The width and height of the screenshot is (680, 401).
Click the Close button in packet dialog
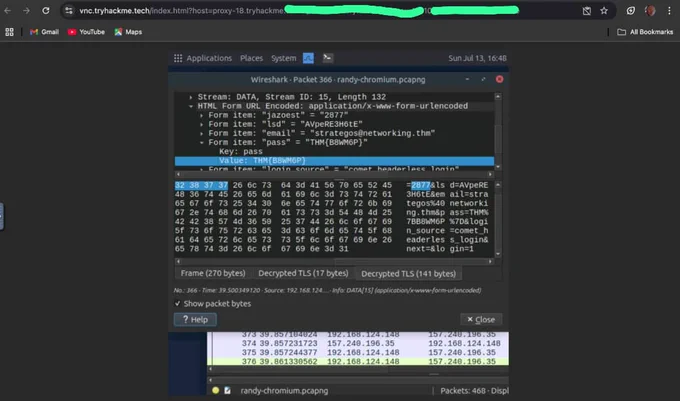(481, 319)
